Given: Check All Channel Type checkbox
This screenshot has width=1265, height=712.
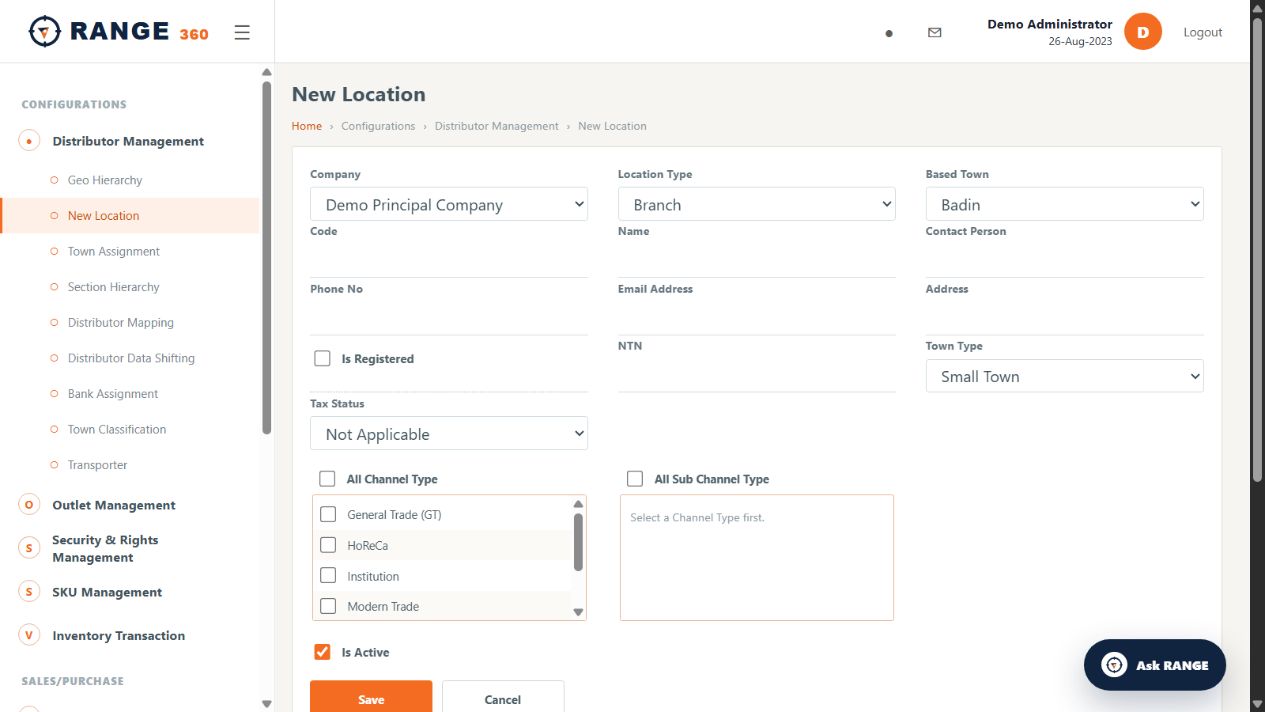Looking at the screenshot, I should tap(327, 479).
